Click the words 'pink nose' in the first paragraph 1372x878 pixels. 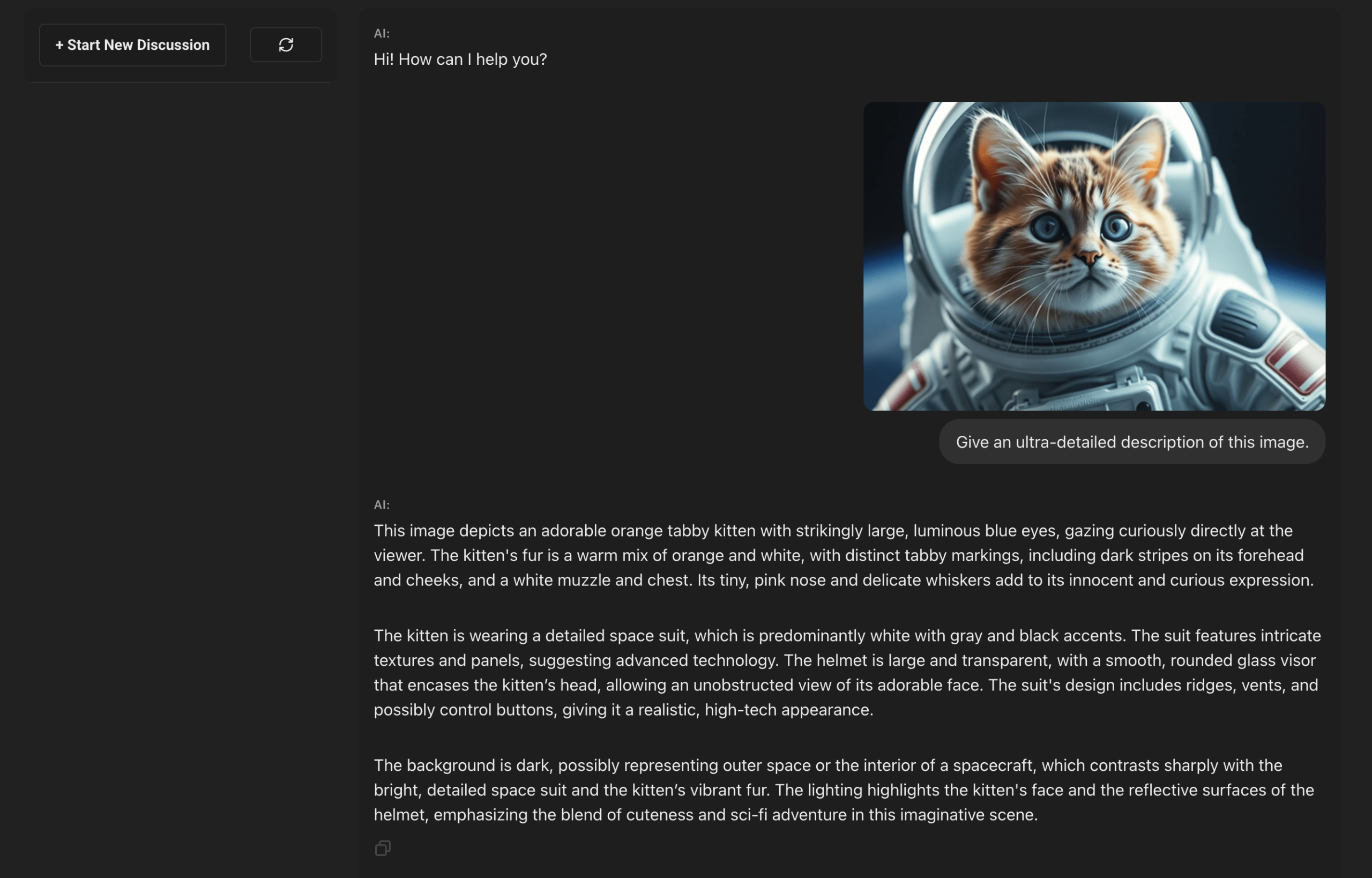pyautogui.click(x=789, y=580)
